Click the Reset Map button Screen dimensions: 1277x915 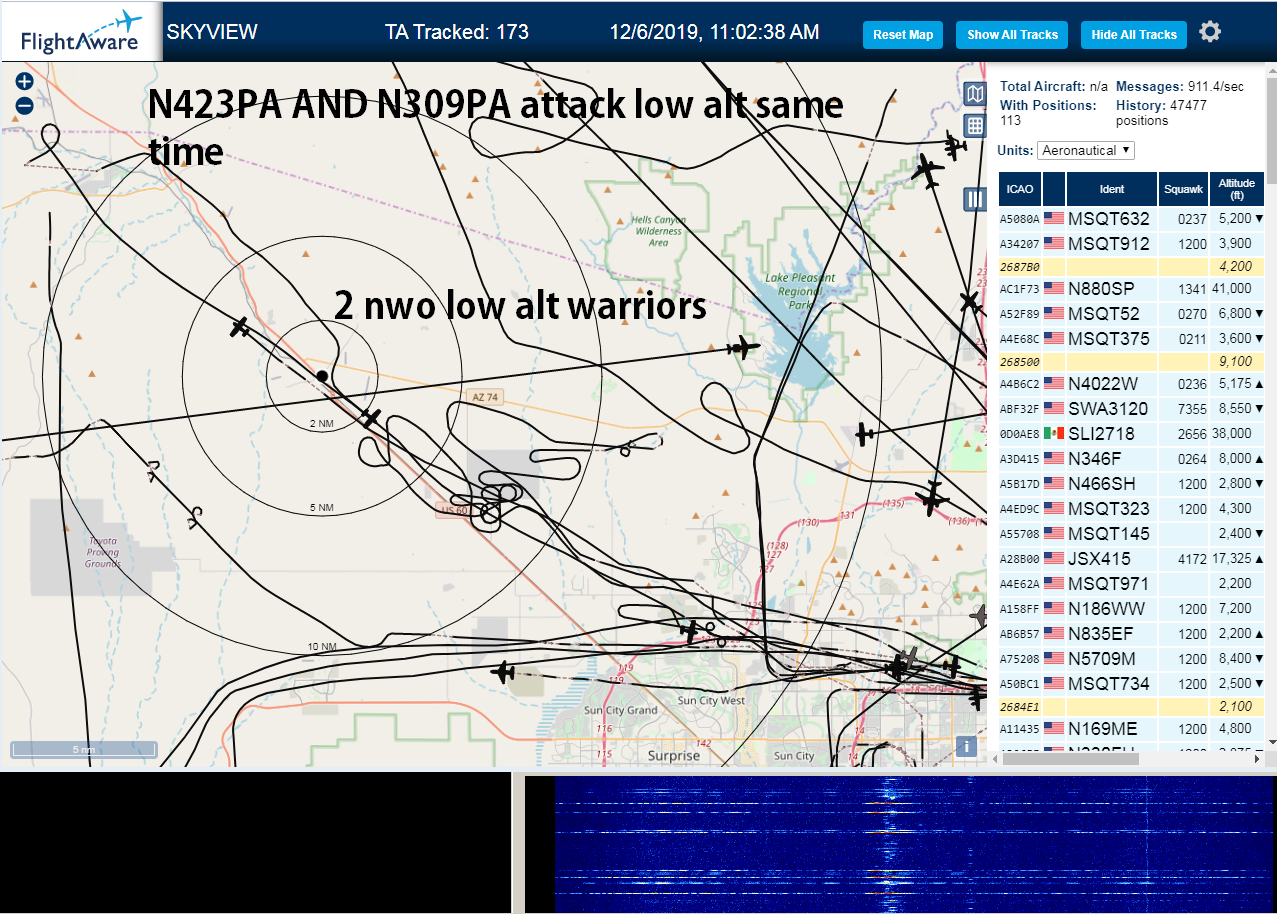(903, 35)
